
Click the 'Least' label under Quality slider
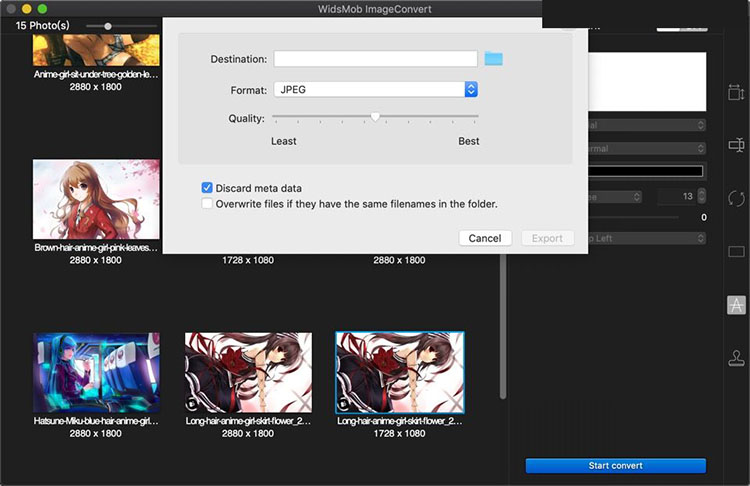click(284, 142)
